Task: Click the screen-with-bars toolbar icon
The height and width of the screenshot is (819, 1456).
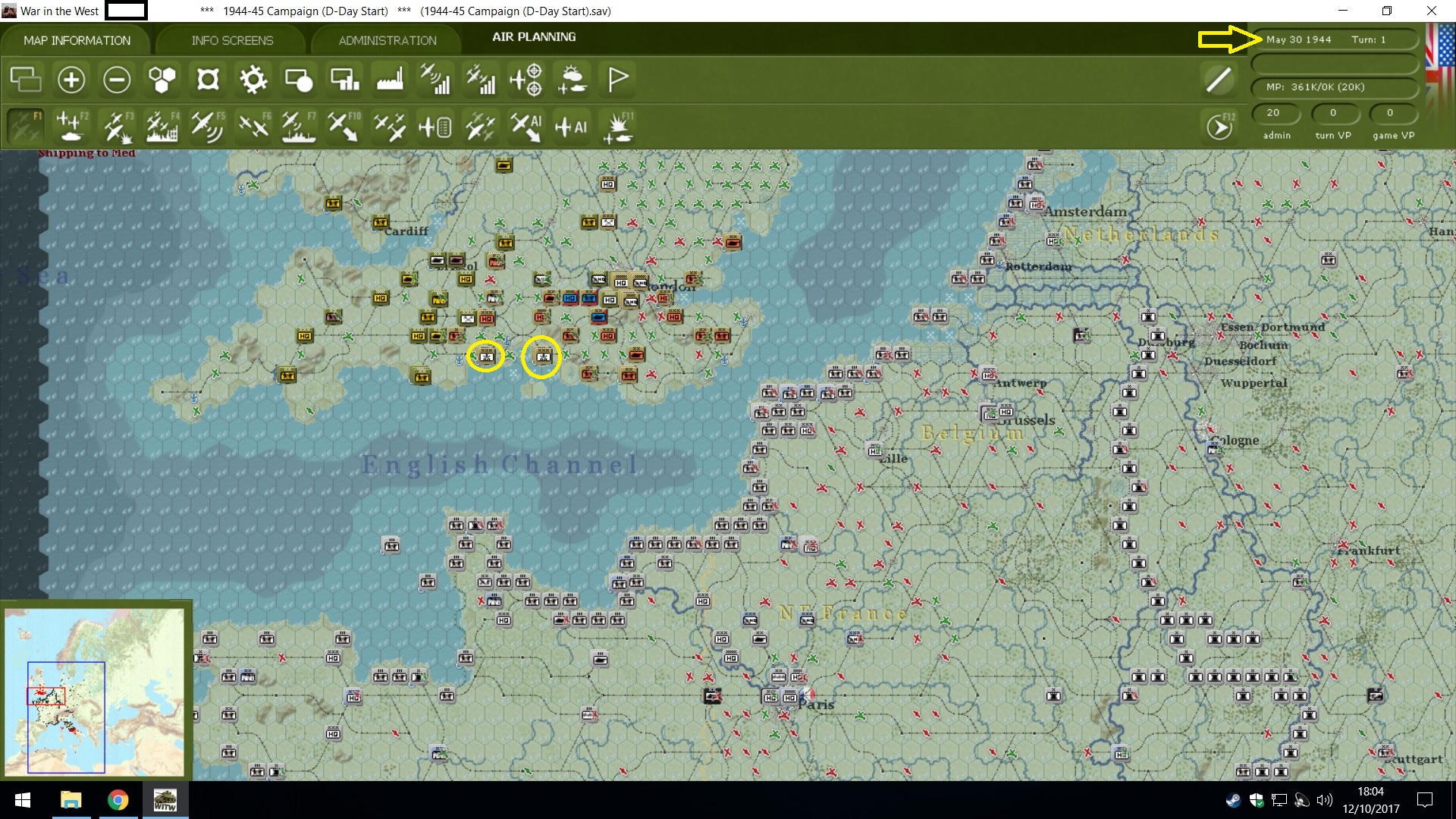Action: pyautogui.click(x=344, y=79)
